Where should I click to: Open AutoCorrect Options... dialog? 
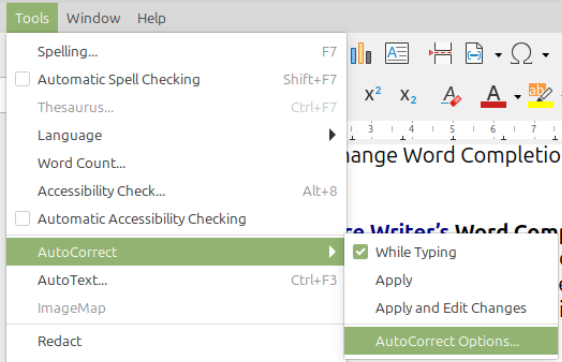(451, 341)
